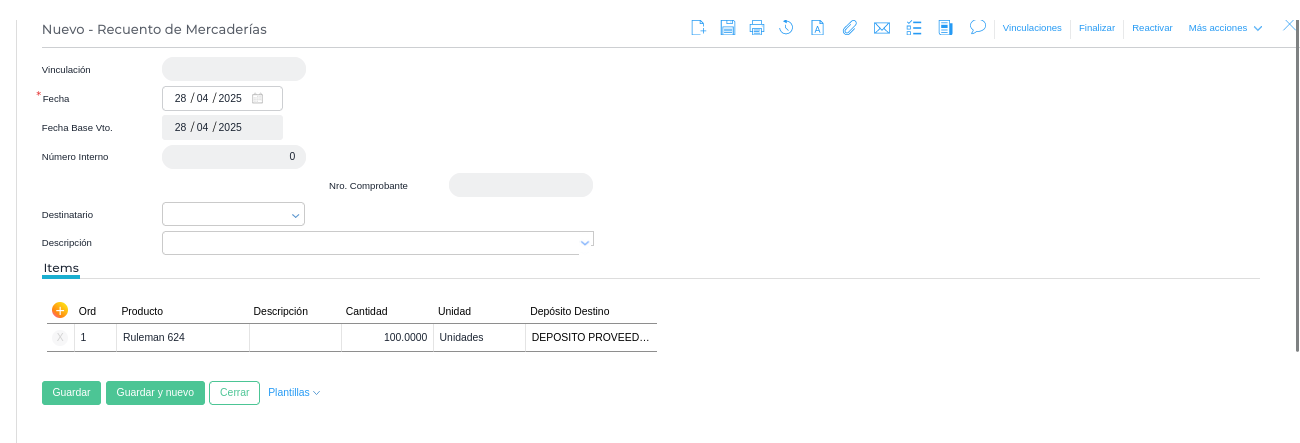Click the empty Descripción cell in row 1
Screen dimensions: 1300x443
[x=295, y=338]
